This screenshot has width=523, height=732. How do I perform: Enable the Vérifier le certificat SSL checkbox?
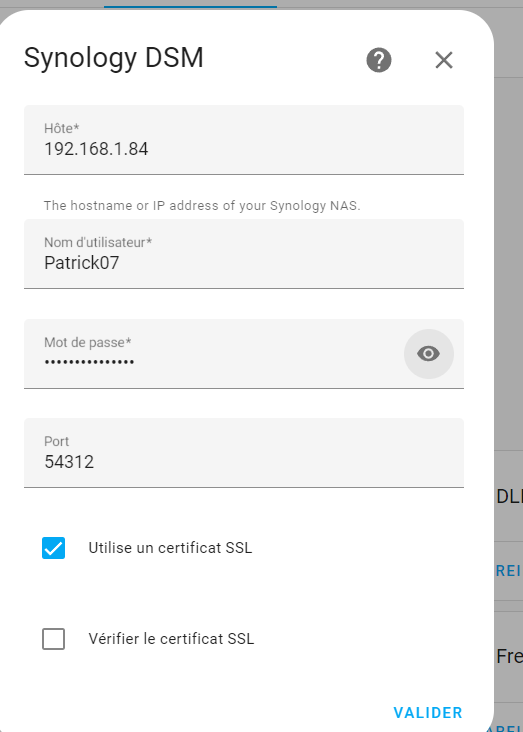54,639
